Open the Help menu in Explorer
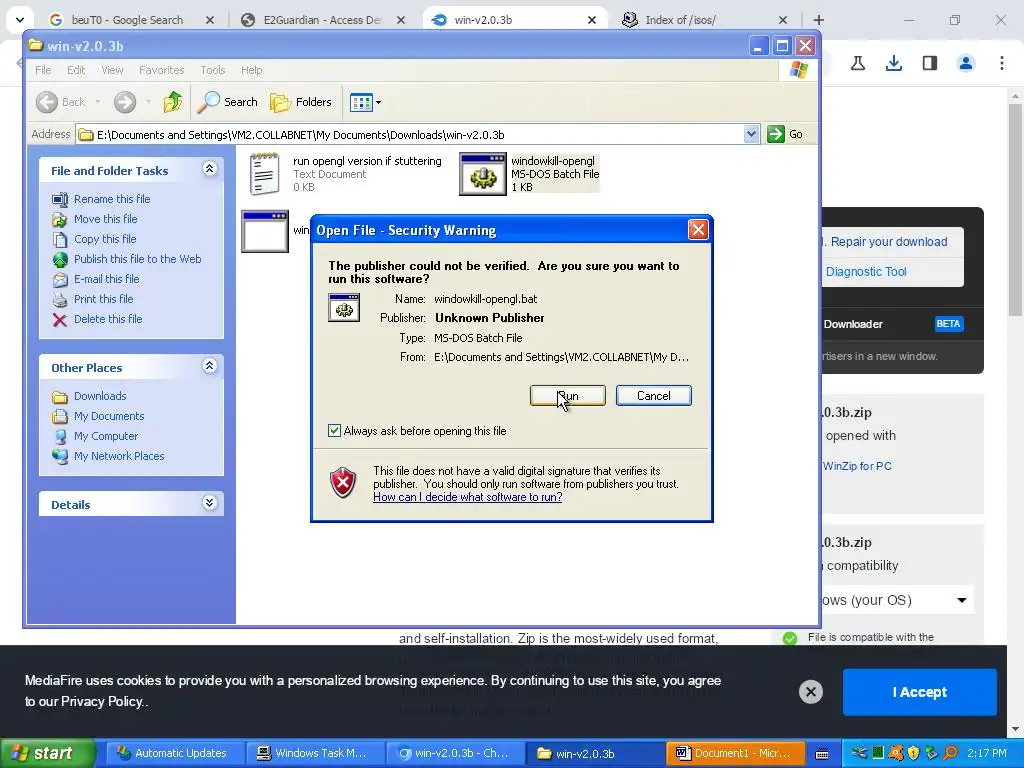1024x768 pixels. (x=251, y=70)
